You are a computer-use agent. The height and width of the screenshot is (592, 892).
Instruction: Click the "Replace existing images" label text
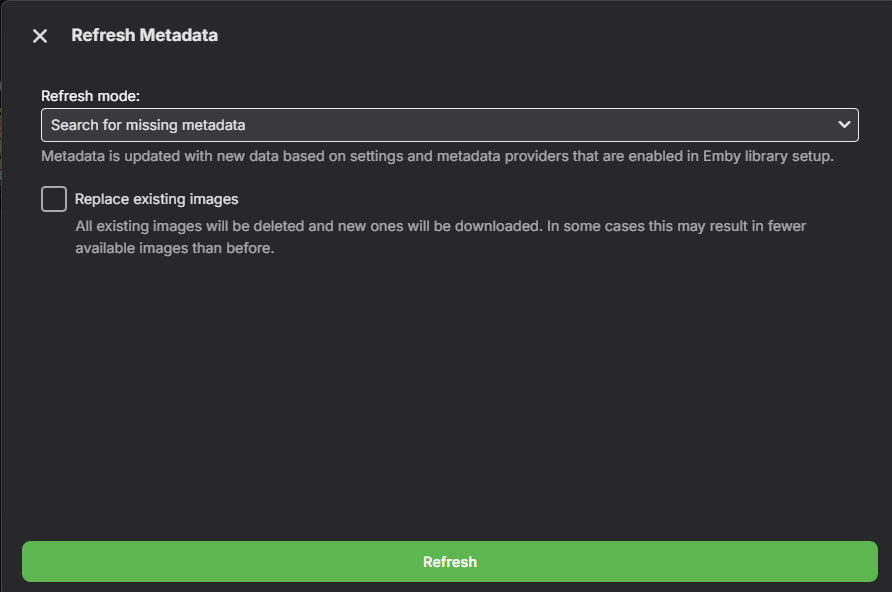point(156,199)
